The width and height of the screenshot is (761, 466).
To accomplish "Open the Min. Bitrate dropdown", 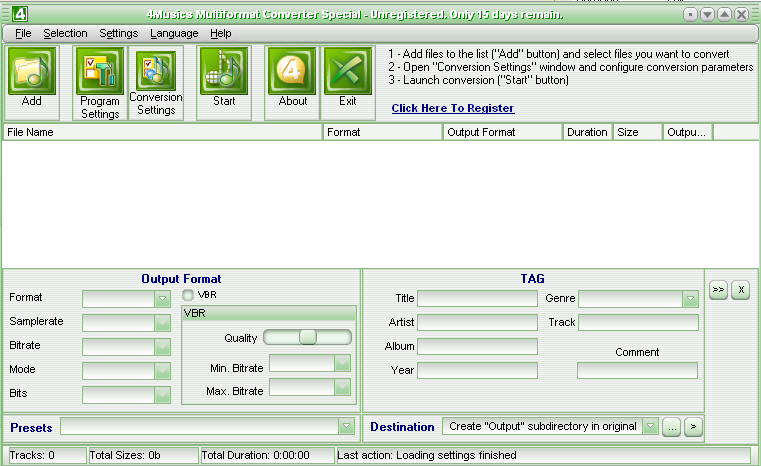I will pyautogui.click(x=342, y=363).
